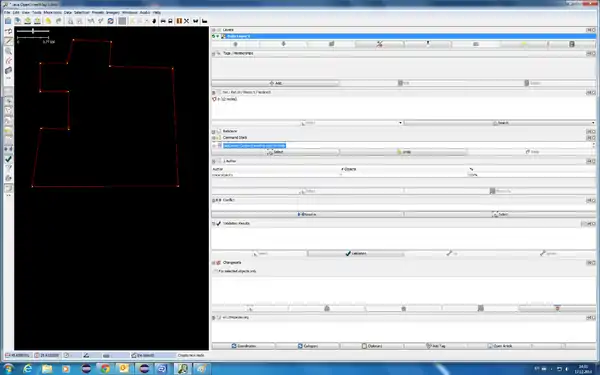Click the delete layer trash icon in Layers panel
This screenshot has height=375, width=600.
pyautogui.click(x=572, y=44)
